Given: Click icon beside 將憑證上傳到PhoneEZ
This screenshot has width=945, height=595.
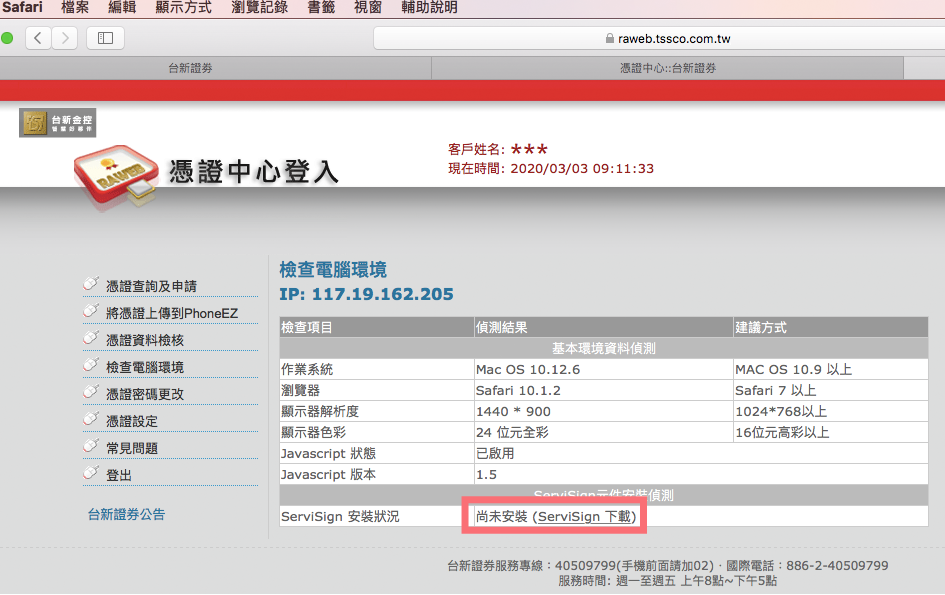Looking at the screenshot, I should click(91, 310).
